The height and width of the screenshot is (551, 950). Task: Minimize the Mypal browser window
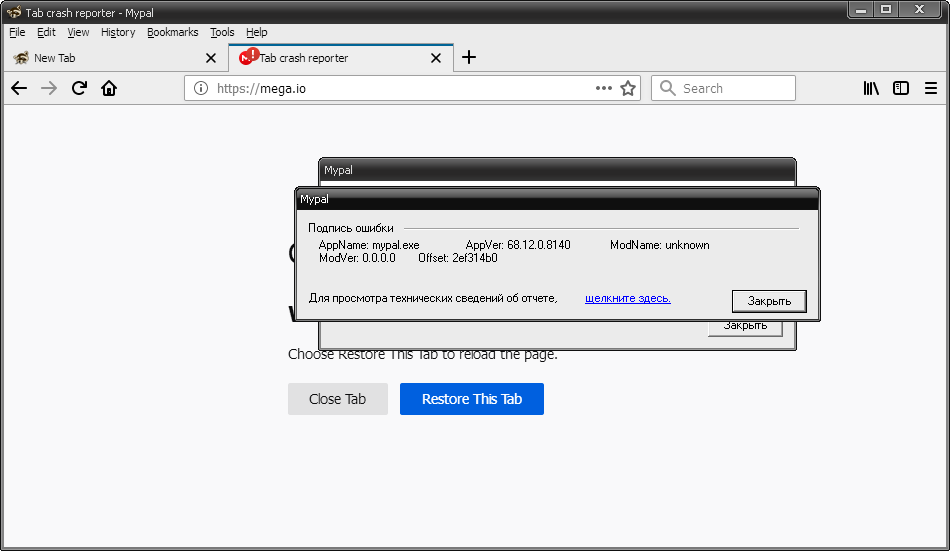click(861, 10)
